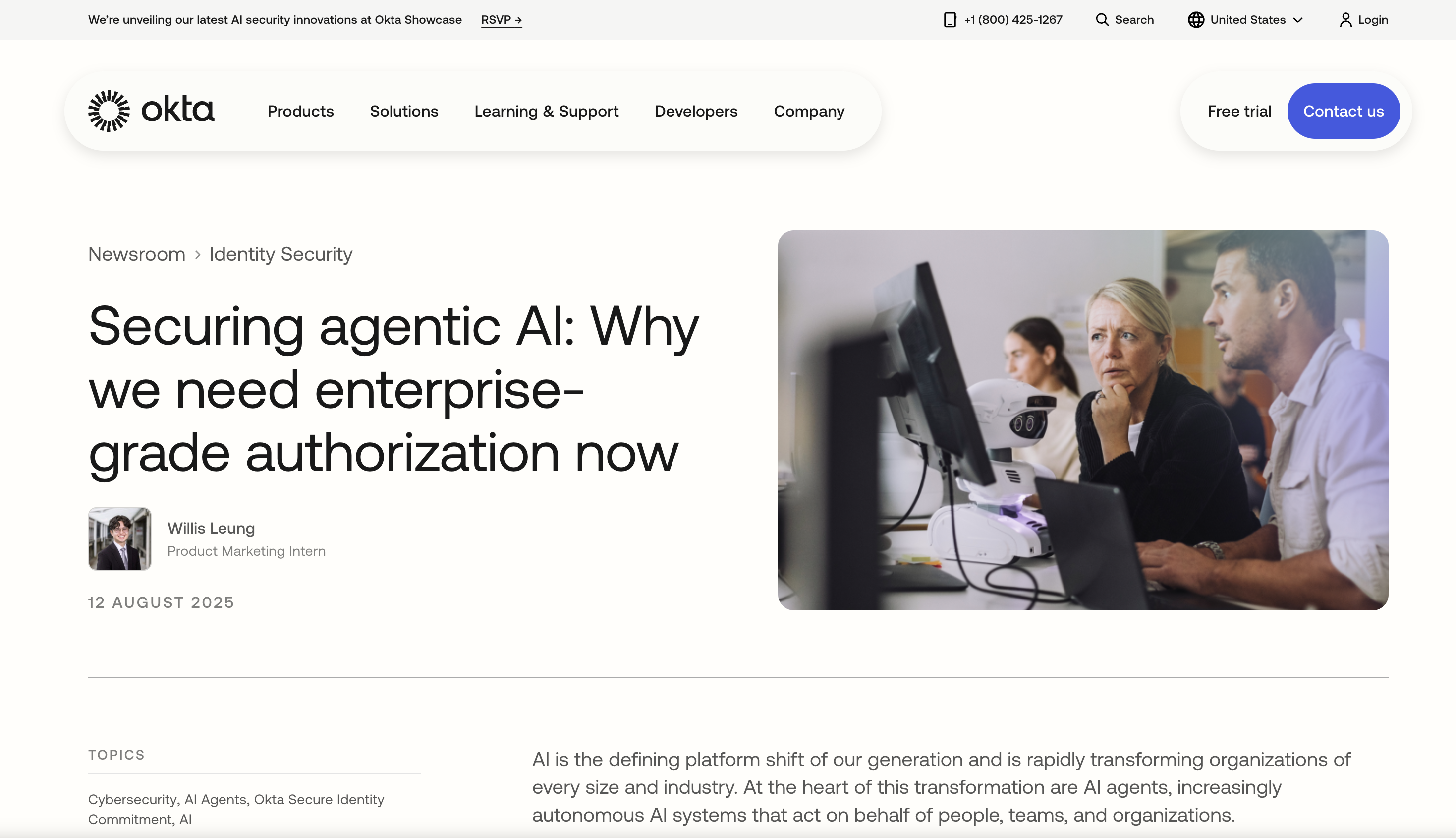Screen dimensions: 1456x838
Task: Click the user profile Login icon
Action: coord(1345,20)
